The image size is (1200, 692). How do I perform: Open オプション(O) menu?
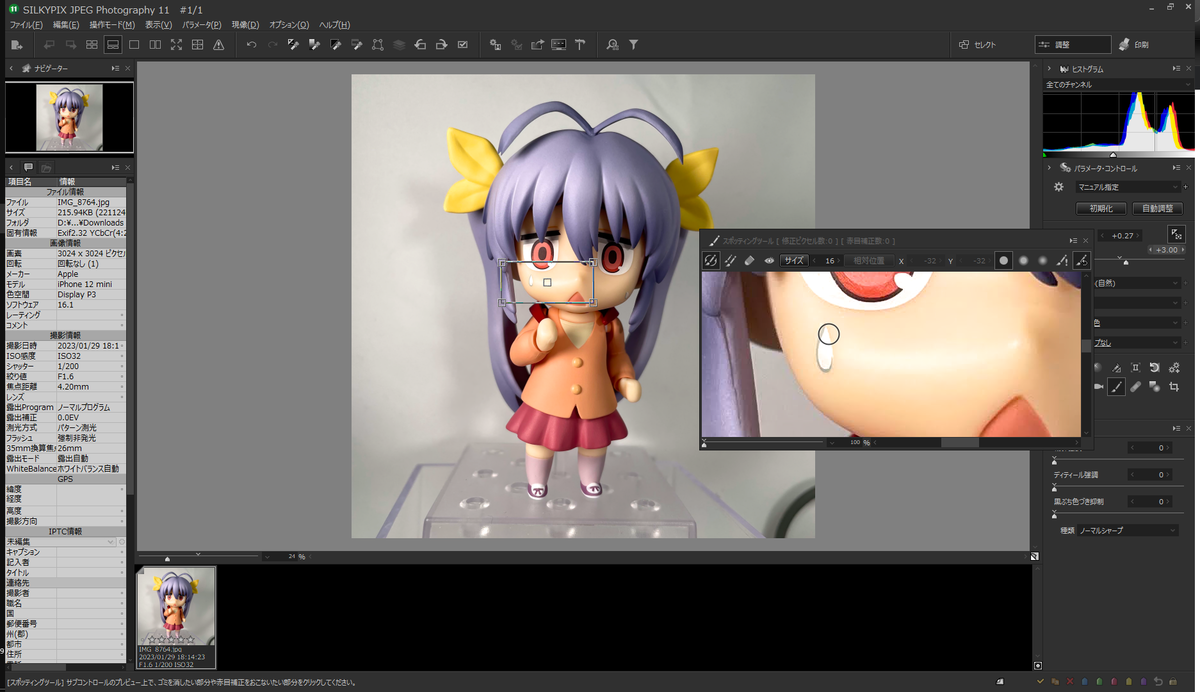click(289, 24)
